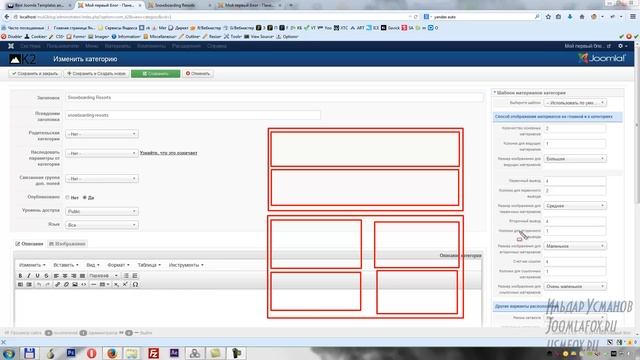Screen dimensions: 640x360
Task: Align text right in the editor
Action: (74, 276)
